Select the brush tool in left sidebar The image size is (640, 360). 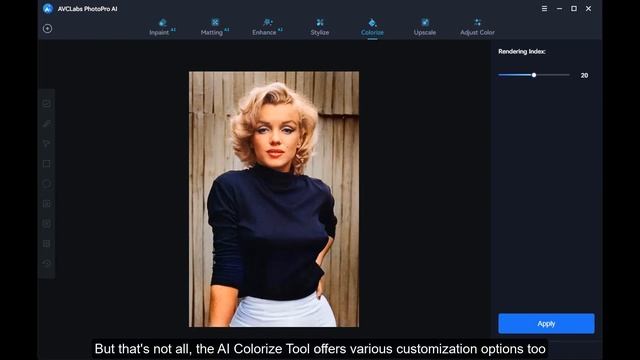coord(47,124)
